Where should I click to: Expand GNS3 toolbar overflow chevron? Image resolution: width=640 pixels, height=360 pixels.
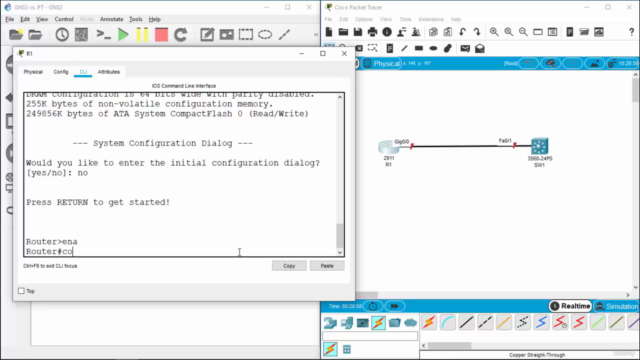(x=316, y=35)
